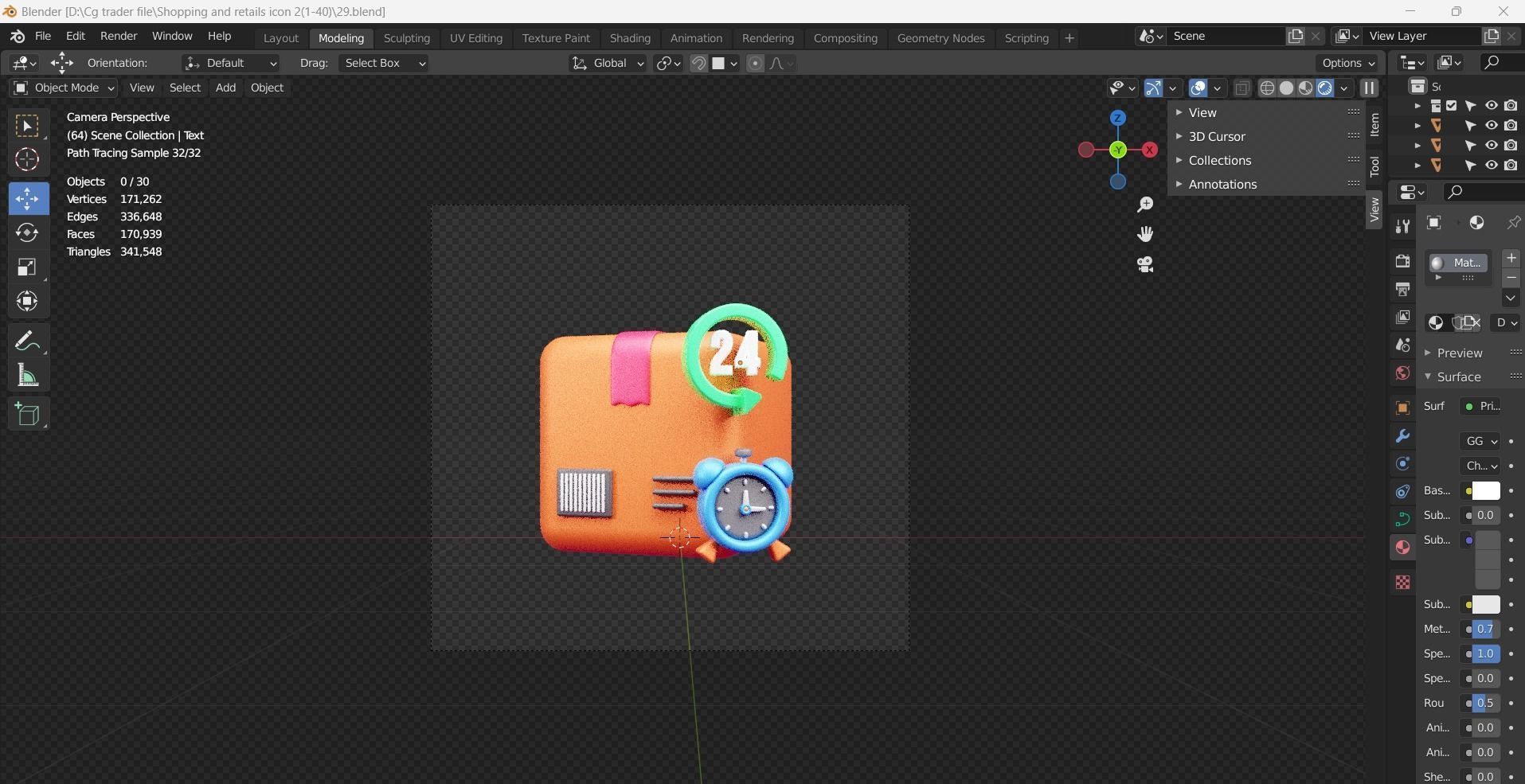Image resolution: width=1525 pixels, height=784 pixels.
Task: Click the red X axis gizmo ball
Action: (x=1150, y=150)
